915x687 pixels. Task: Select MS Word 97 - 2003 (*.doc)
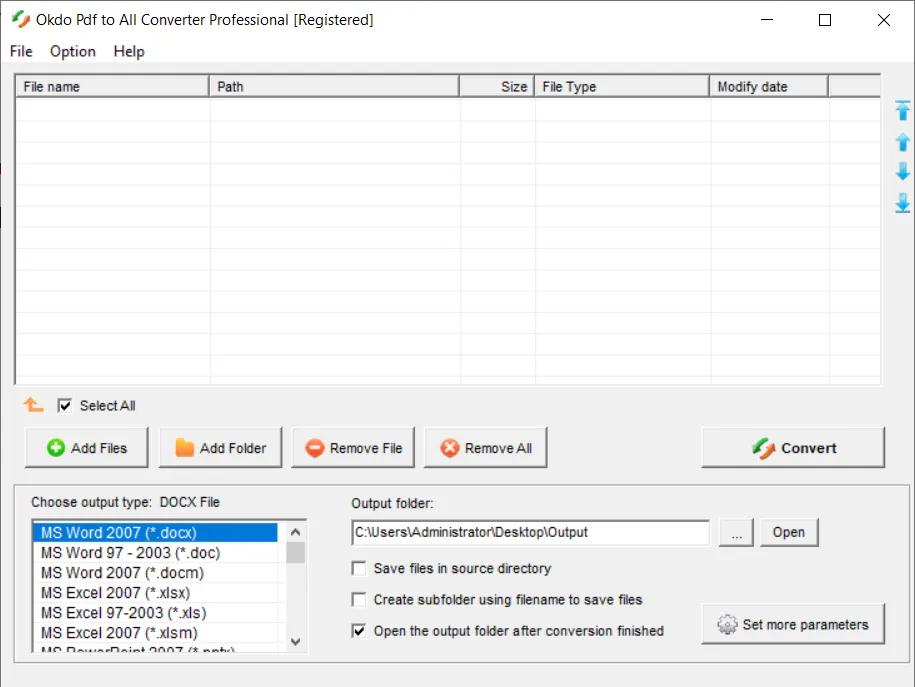[x=155, y=553]
